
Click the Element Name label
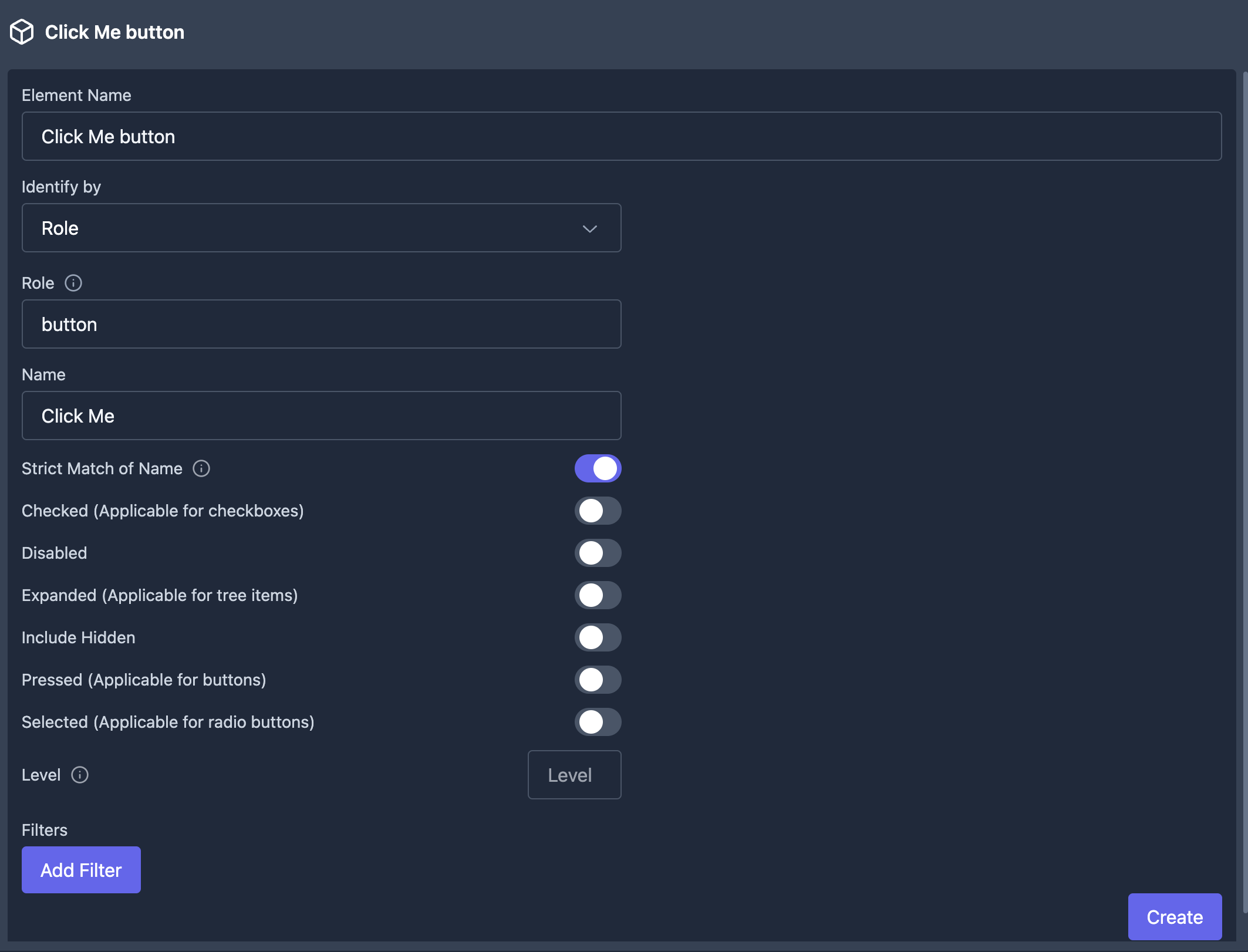[x=76, y=95]
